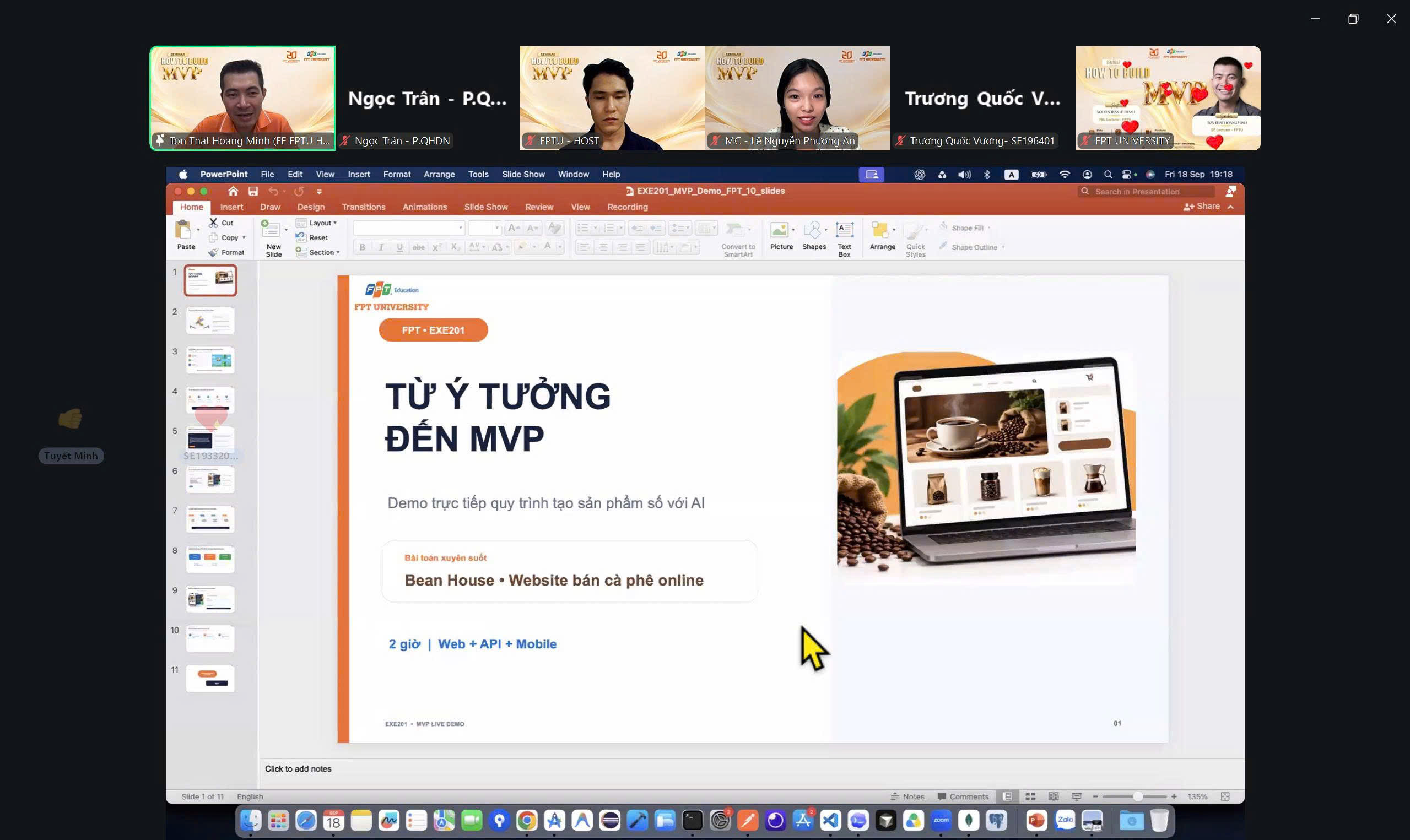The height and width of the screenshot is (840, 1410).
Task: Click the New Slide icon
Action: tap(271, 229)
